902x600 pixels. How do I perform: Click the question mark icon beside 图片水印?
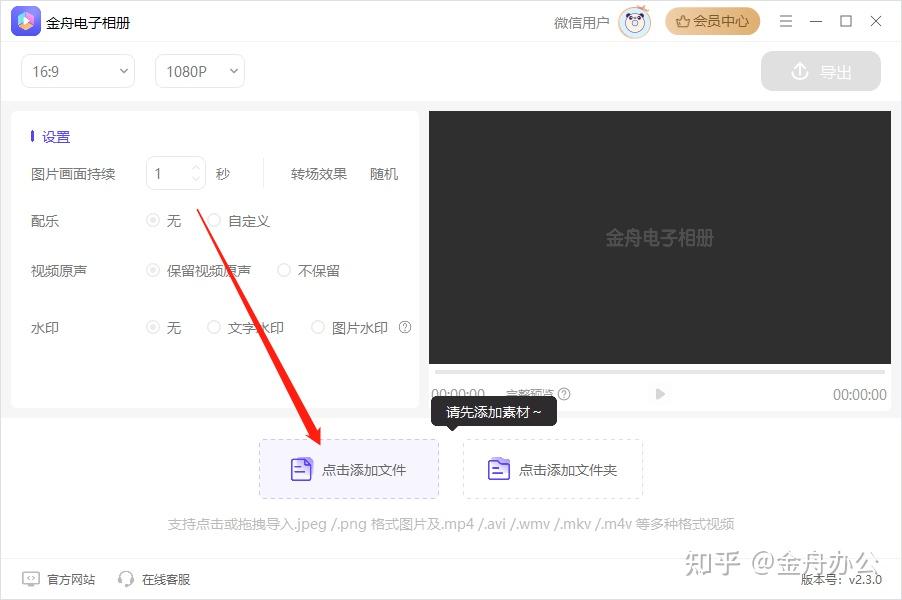click(404, 327)
